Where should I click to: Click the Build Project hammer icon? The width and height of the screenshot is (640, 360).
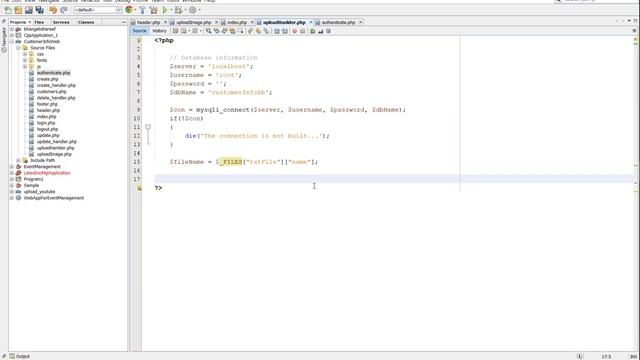[x=142, y=10]
